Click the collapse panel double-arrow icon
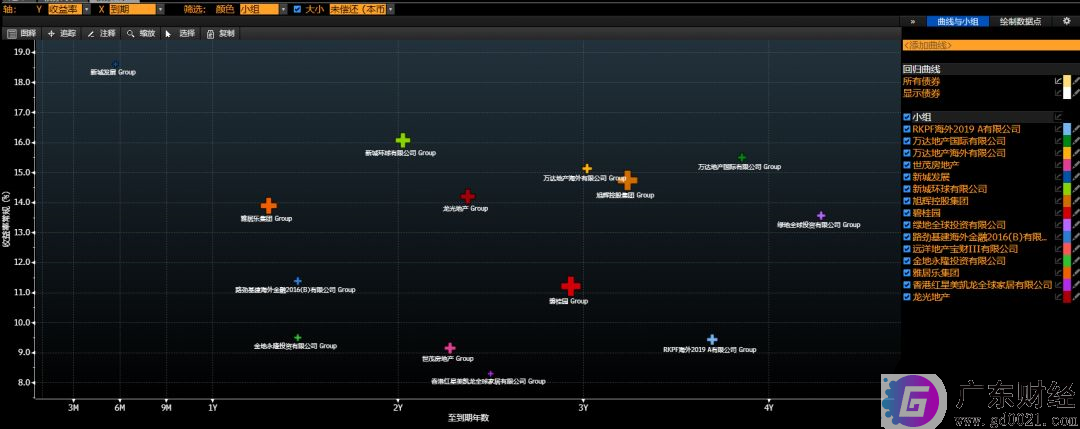Screen dimensions: 1080x429 [913, 21]
